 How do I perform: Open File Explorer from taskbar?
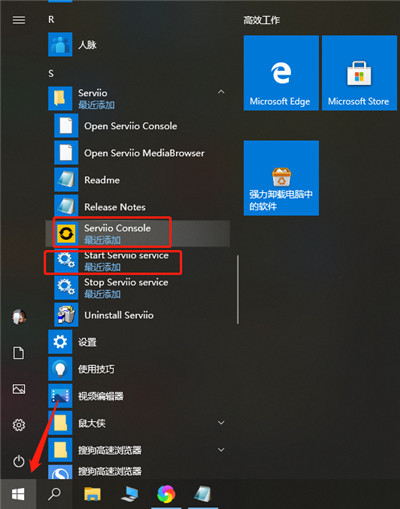[92, 494]
